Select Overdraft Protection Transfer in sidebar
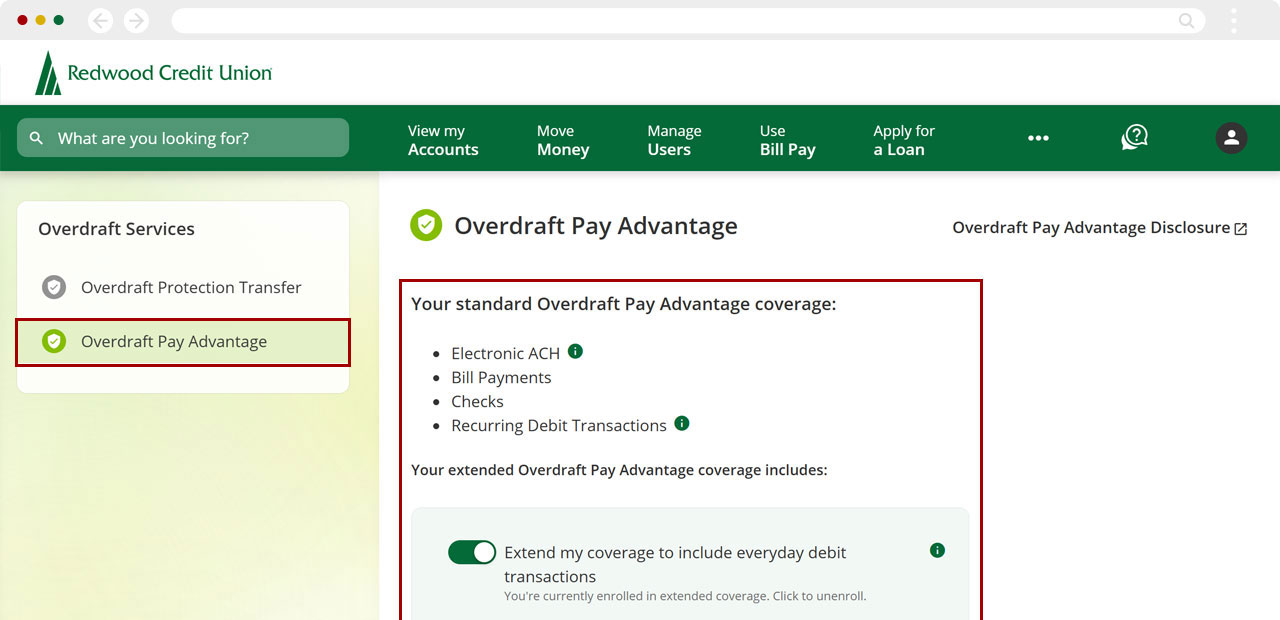The image size is (1280, 620). click(x=190, y=287)
